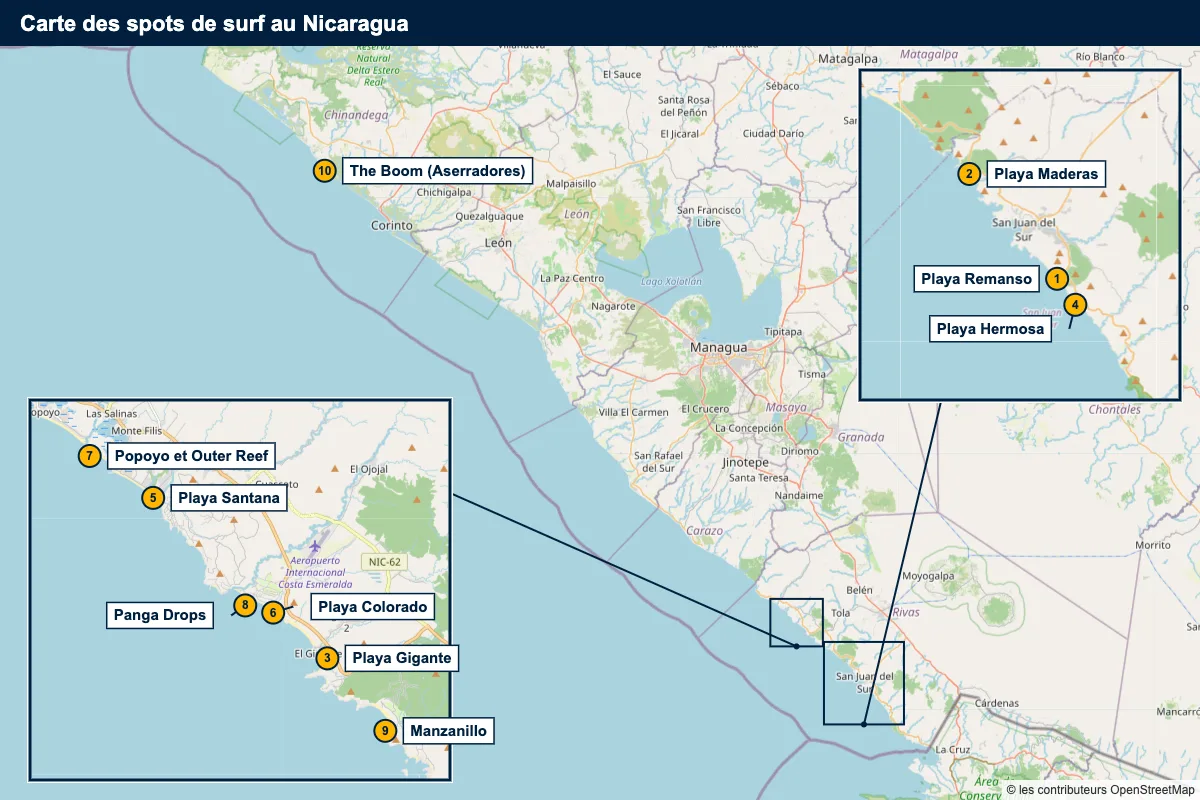
Task: Select the Las Salinas name in inset
Action: (x=111, y=413)
